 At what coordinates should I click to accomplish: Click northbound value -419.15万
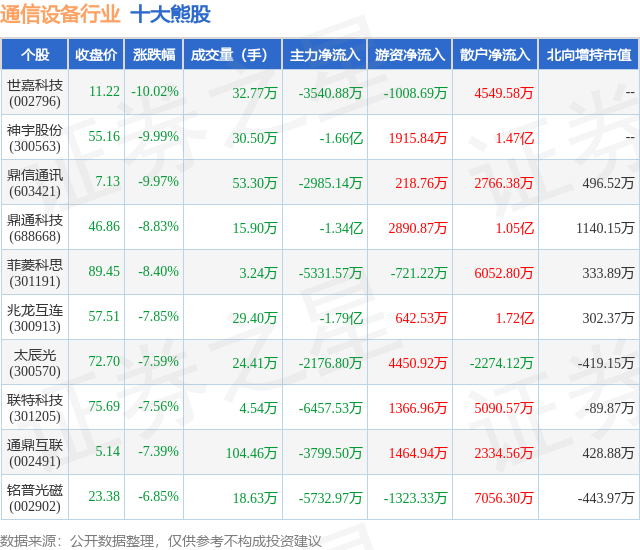coord(606,363)
